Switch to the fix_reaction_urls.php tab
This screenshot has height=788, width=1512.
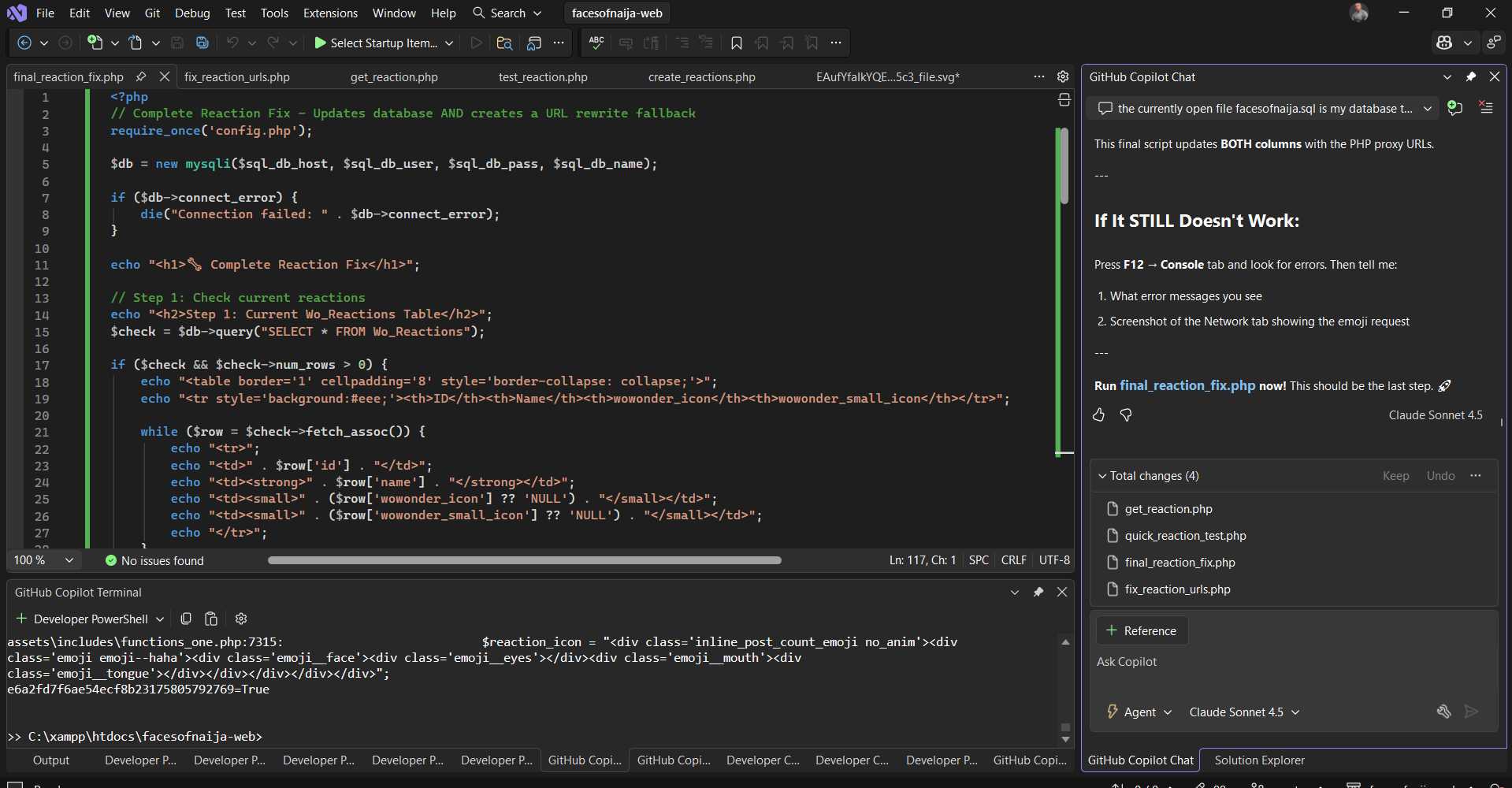(237, 76)
